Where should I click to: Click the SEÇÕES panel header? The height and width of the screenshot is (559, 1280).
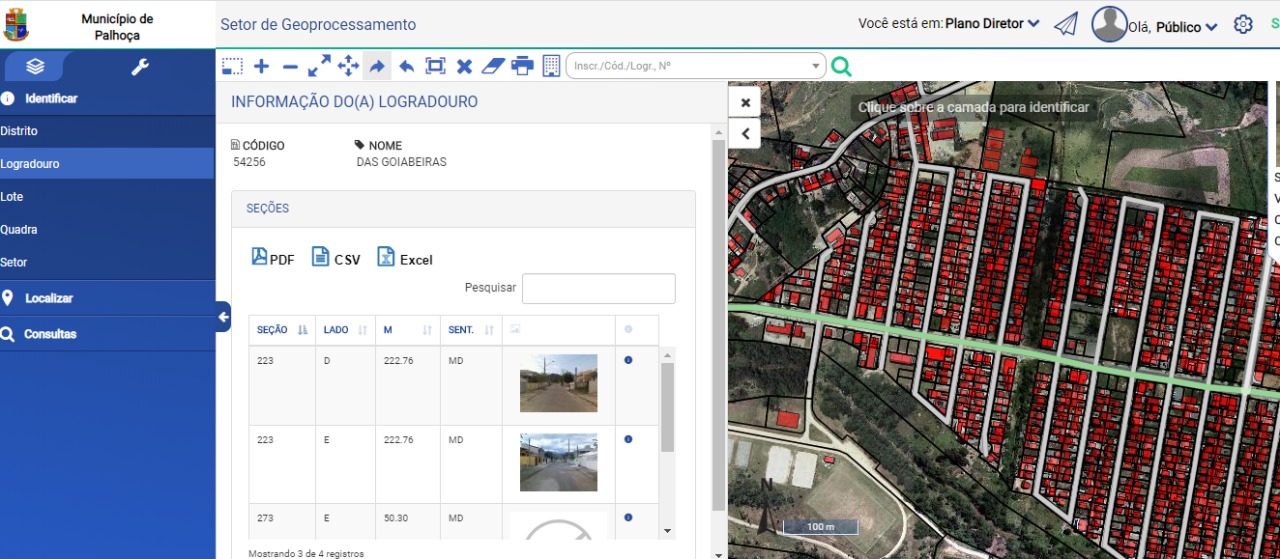463,208
